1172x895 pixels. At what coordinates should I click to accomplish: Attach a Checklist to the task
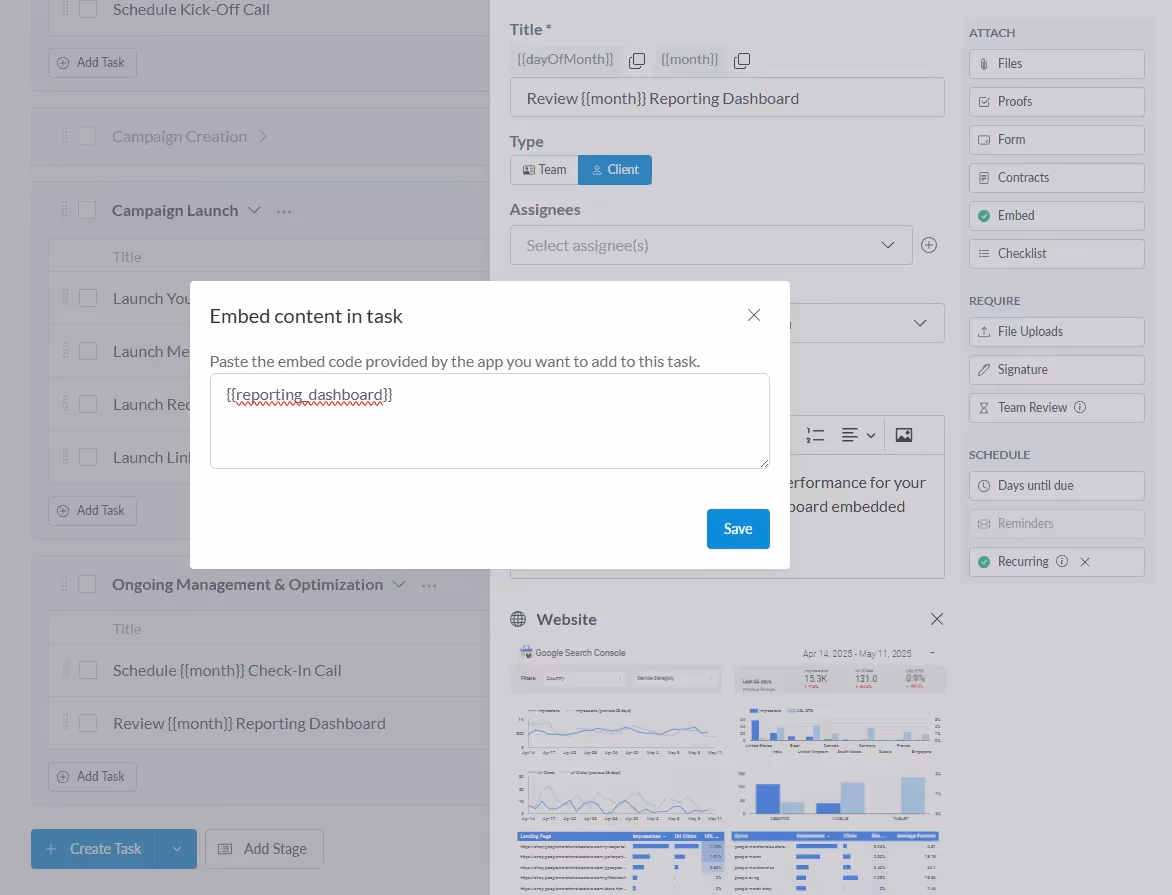coord(1056,253)
